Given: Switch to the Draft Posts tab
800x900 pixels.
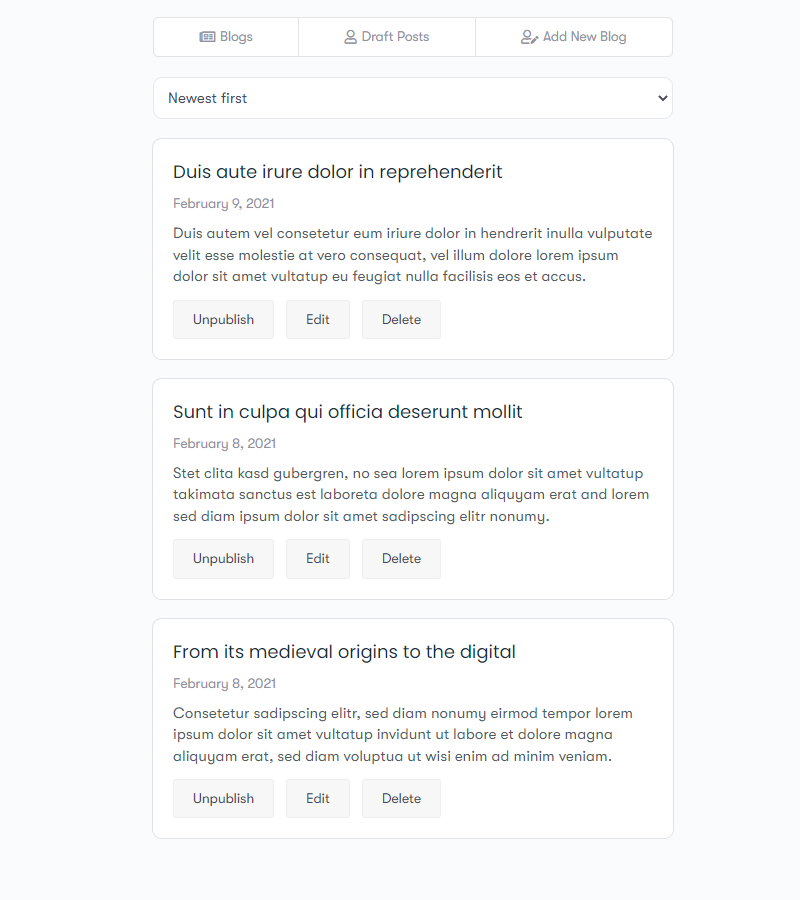Looking at the screenshot, I should [387, 37].
